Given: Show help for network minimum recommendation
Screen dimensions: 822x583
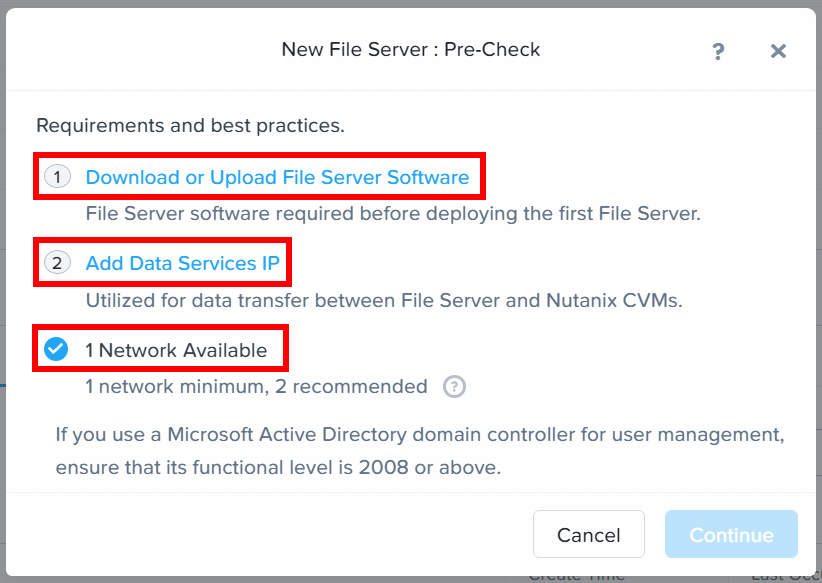Looking at the screenshot, I should pyautogui.click(x=454, y=386).
